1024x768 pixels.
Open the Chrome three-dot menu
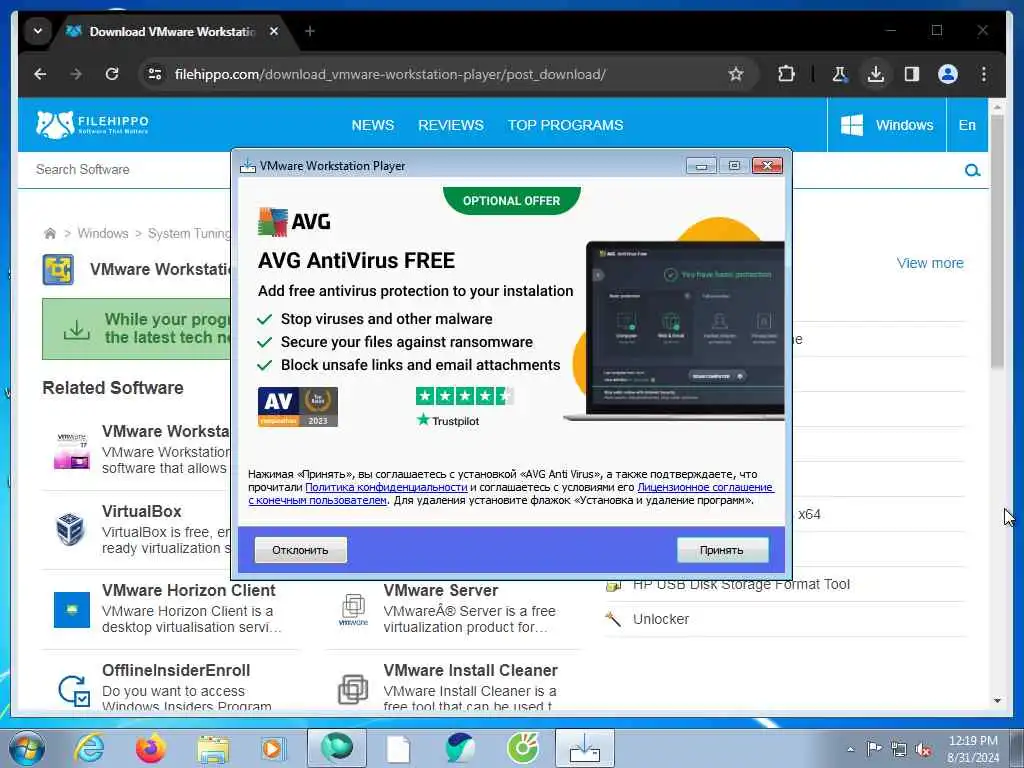point(984,74)
